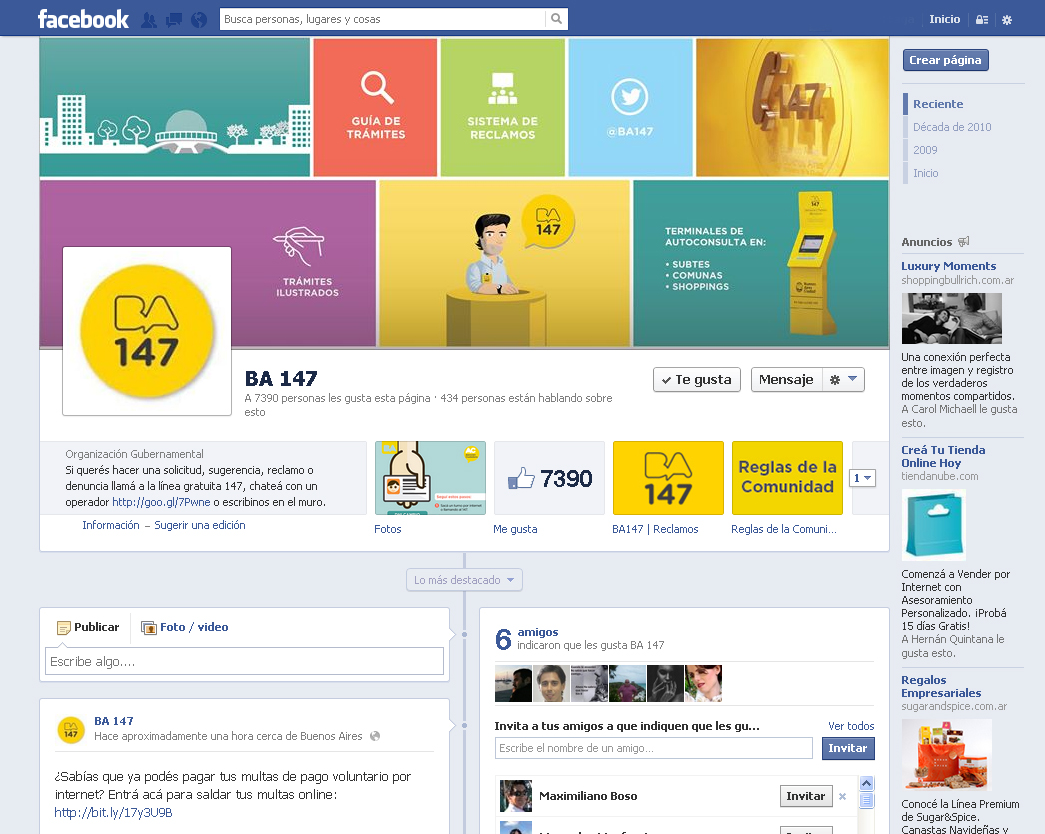Click BA 147 profile picture

click(x=147, y=331)
